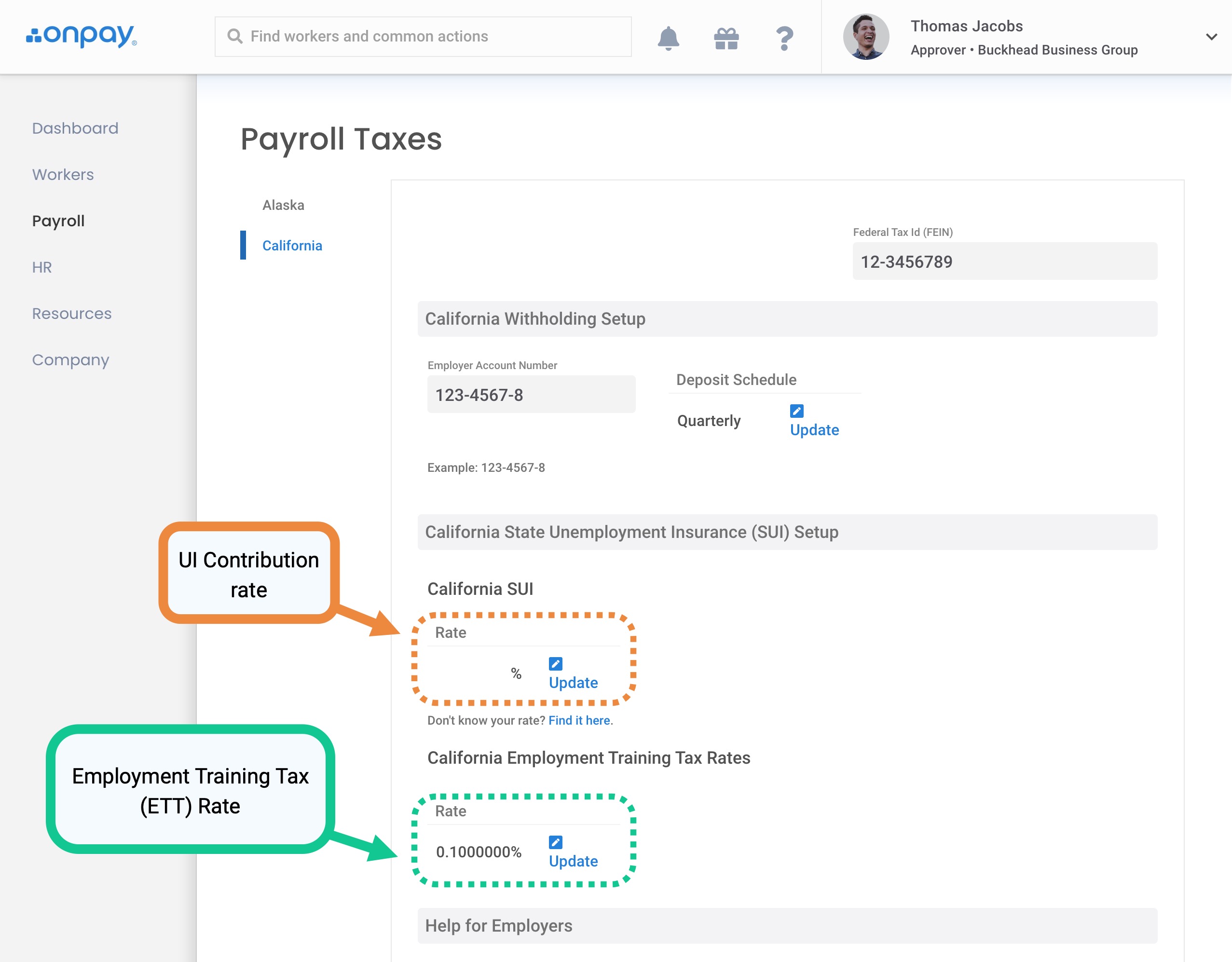1232x962 pixels.
Task: Go to Workers in the sidebar
Action: 63,174
